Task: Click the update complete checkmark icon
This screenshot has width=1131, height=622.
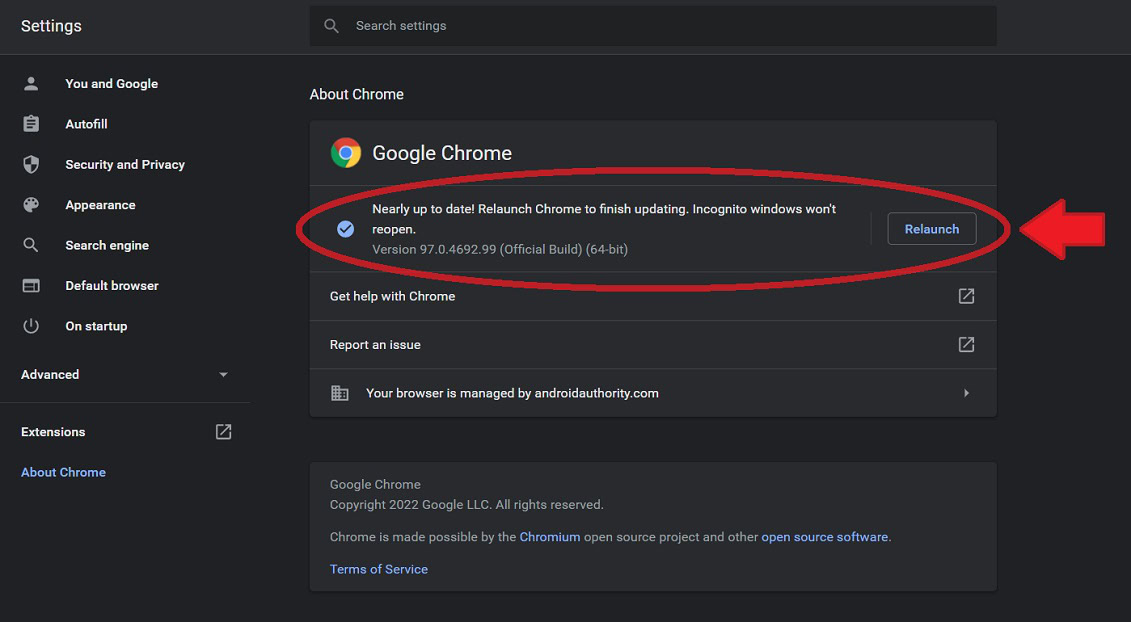Action: pyautogui.click(x=345, y=228)
